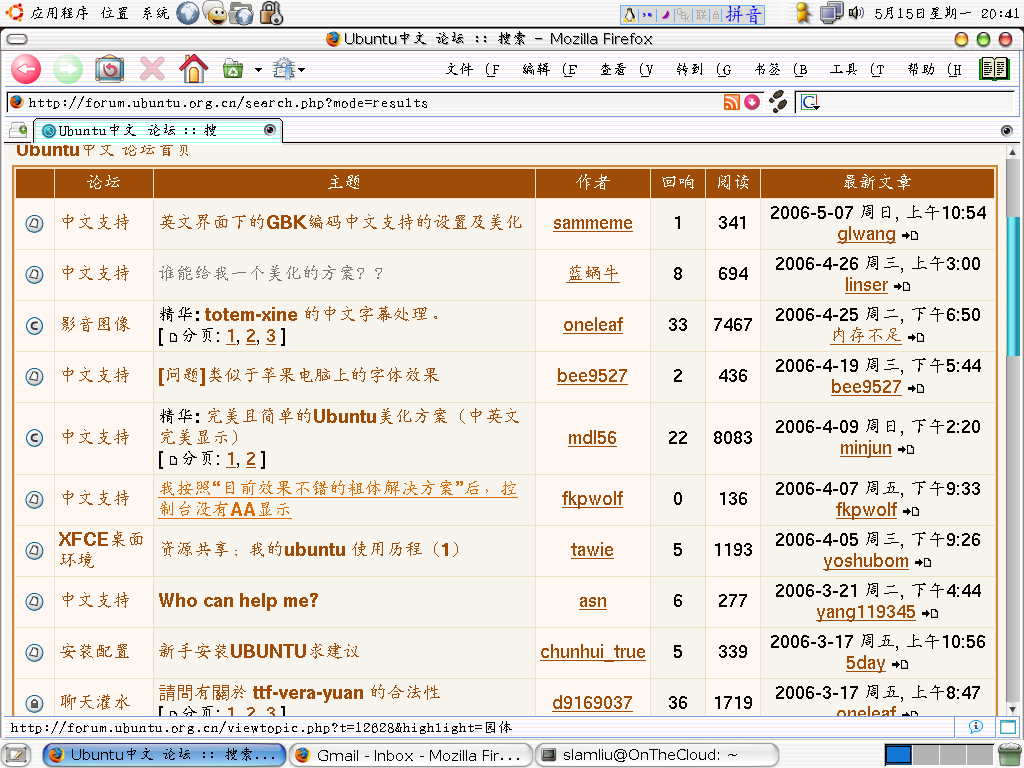1024x768 pixels.
Task: Click the rectangle icon at status bar right end
Action: tap(1008, 727)
